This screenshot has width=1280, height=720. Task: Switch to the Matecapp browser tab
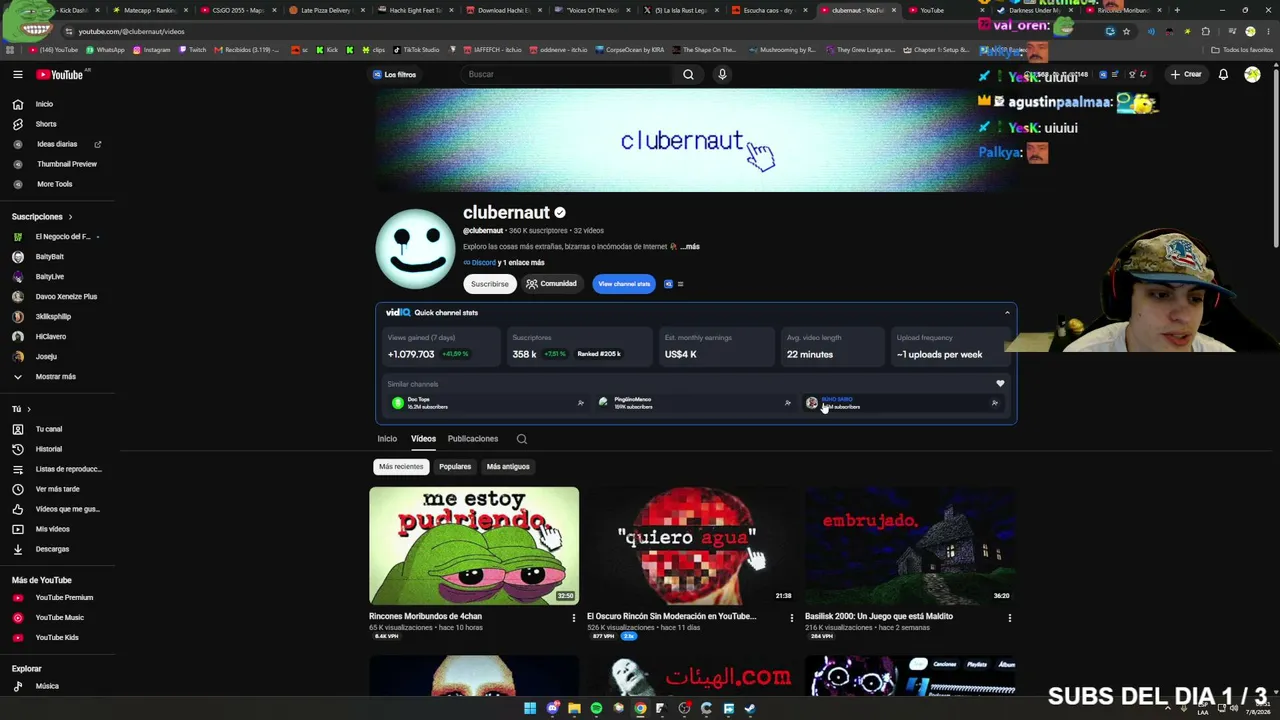point(150,10)
